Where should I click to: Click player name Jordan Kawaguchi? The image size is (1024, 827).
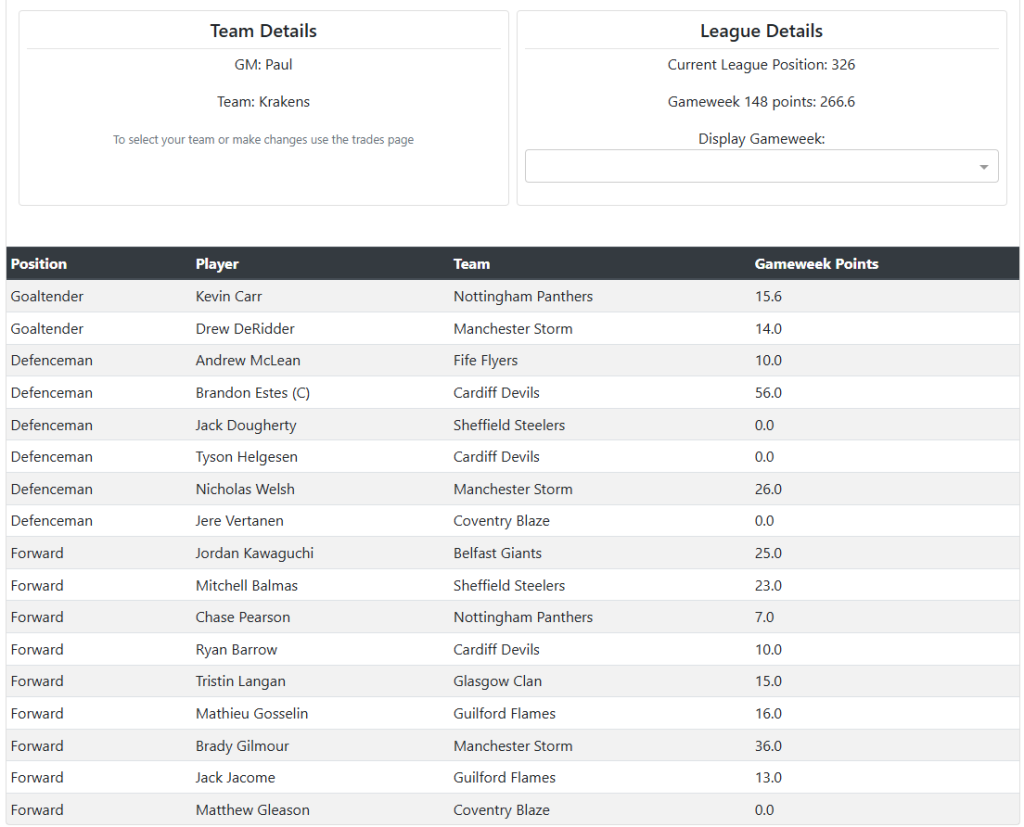254,553
